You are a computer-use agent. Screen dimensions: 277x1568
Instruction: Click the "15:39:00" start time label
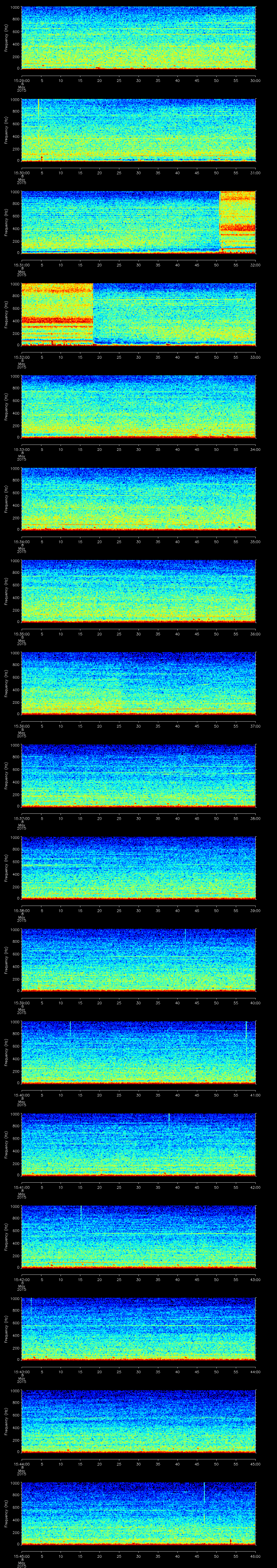21,1003
